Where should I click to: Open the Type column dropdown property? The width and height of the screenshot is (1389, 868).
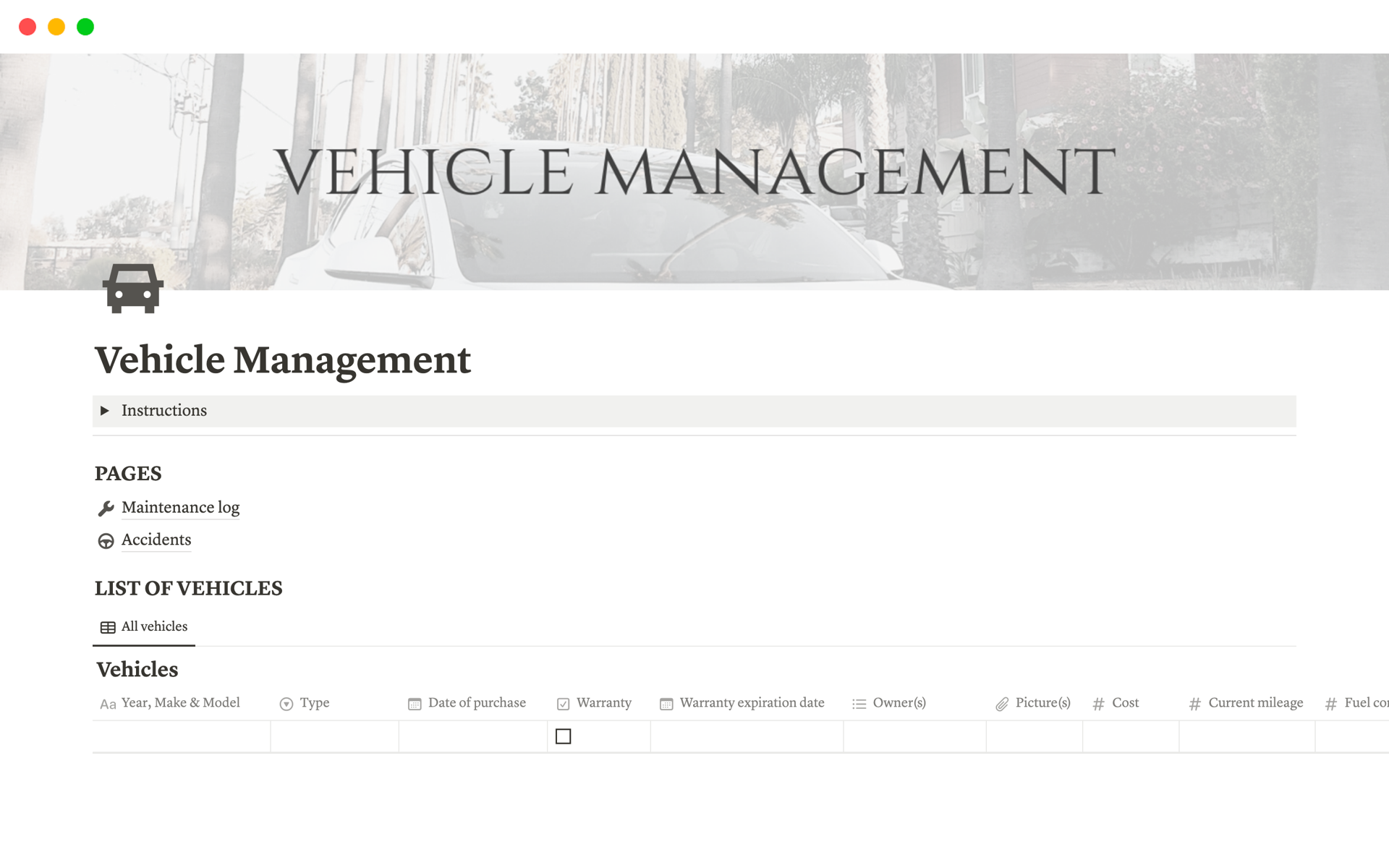point(286,702)
